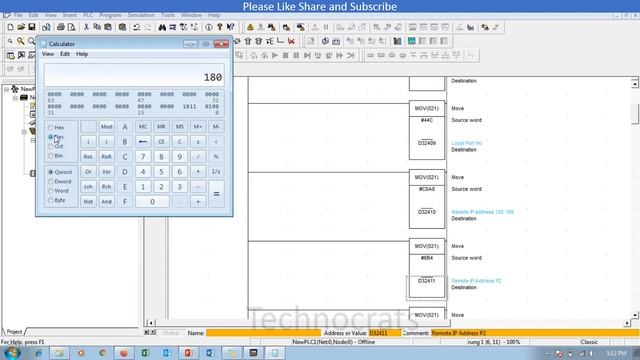
Task: Click the Xor button in Calculator
Action: 107,172
